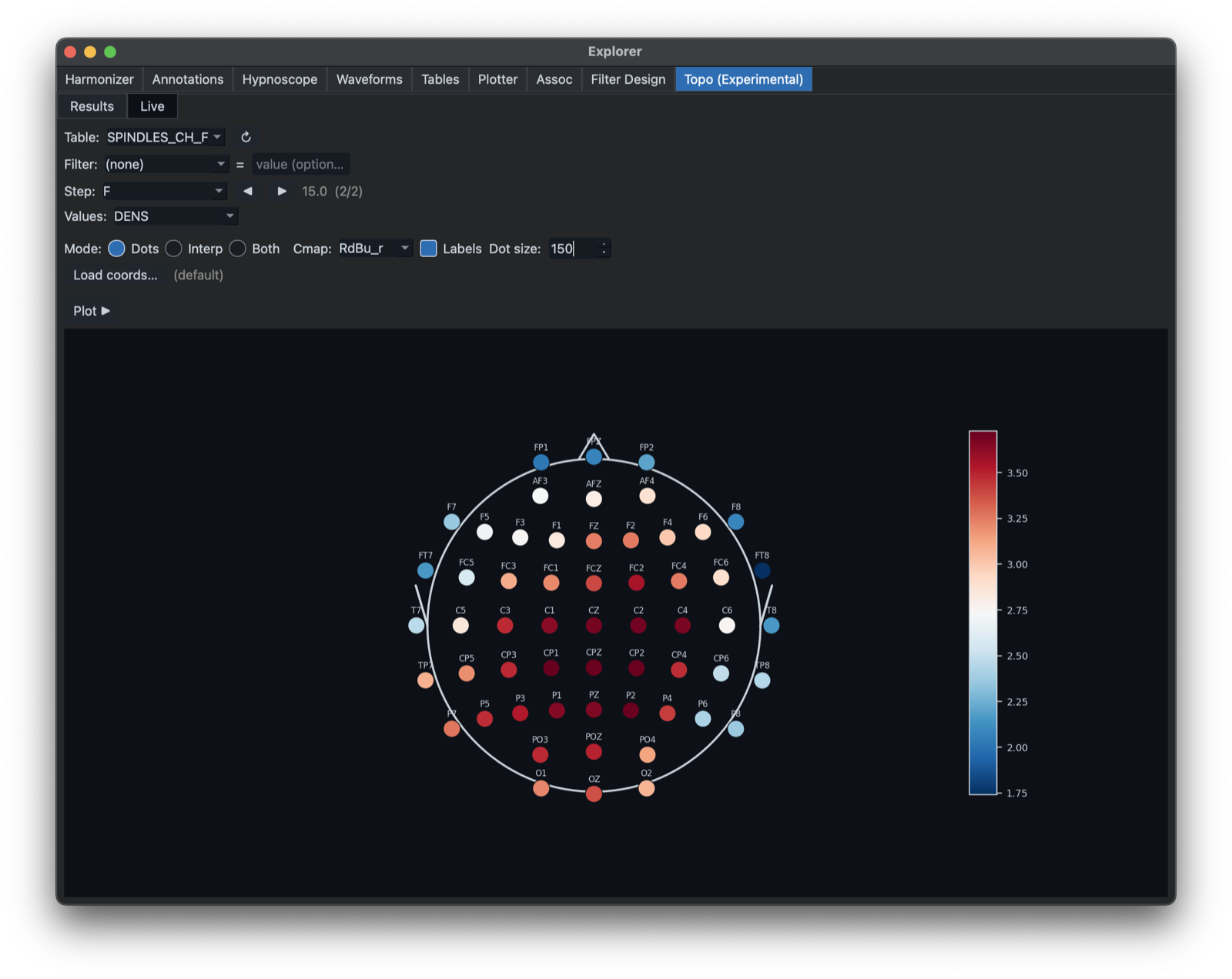Switch to the Hypnoscope tab
The image size is (1232, 979).
[280, 79]
